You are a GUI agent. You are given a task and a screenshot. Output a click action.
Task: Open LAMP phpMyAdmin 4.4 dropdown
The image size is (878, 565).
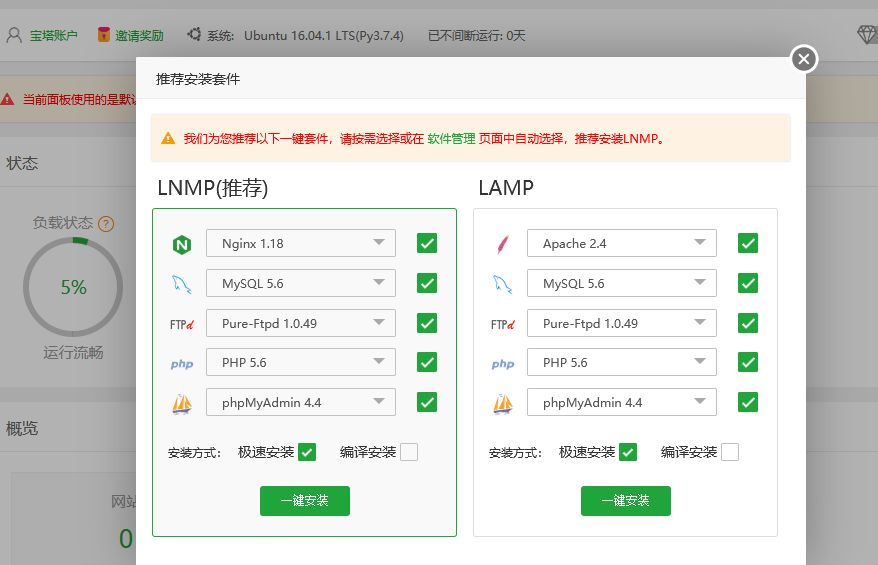(x=622, y=402)
